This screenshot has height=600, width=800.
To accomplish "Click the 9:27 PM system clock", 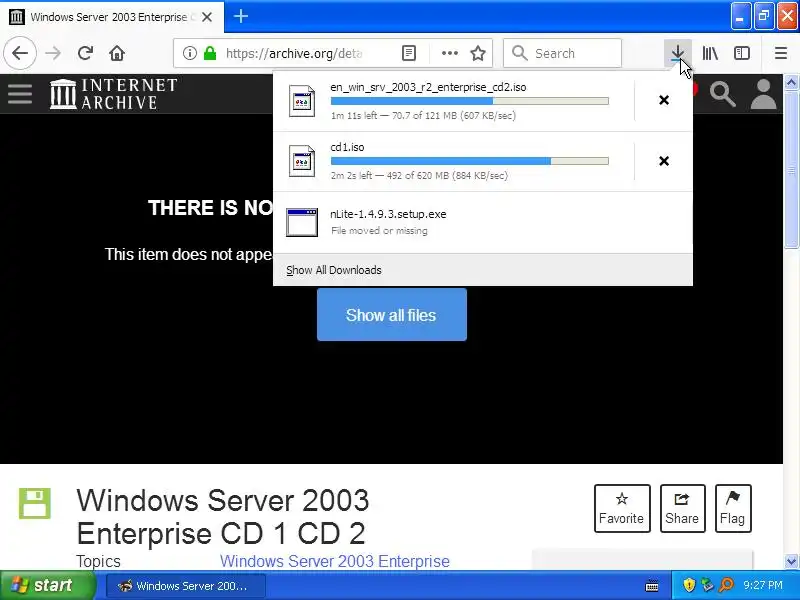I will click(x=763, y=585).
